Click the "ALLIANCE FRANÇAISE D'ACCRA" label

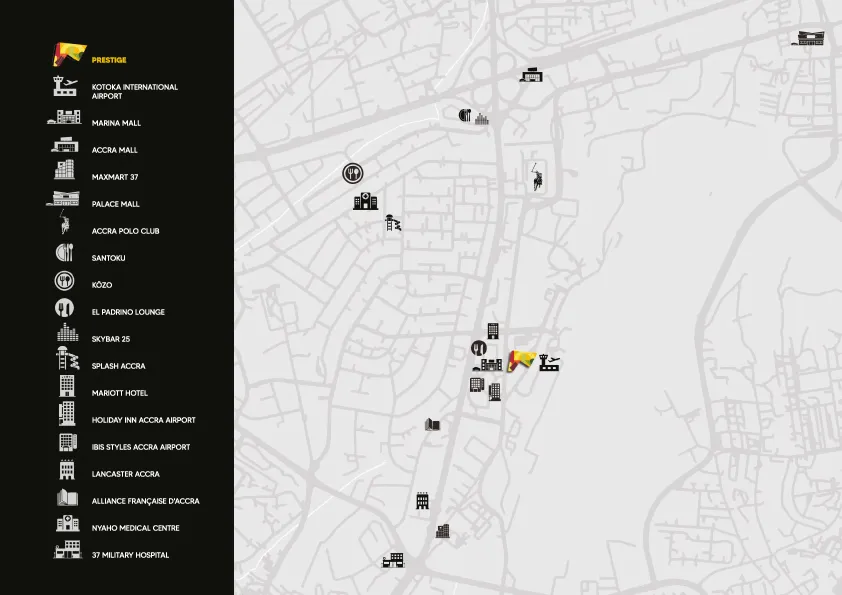point(146,501)
